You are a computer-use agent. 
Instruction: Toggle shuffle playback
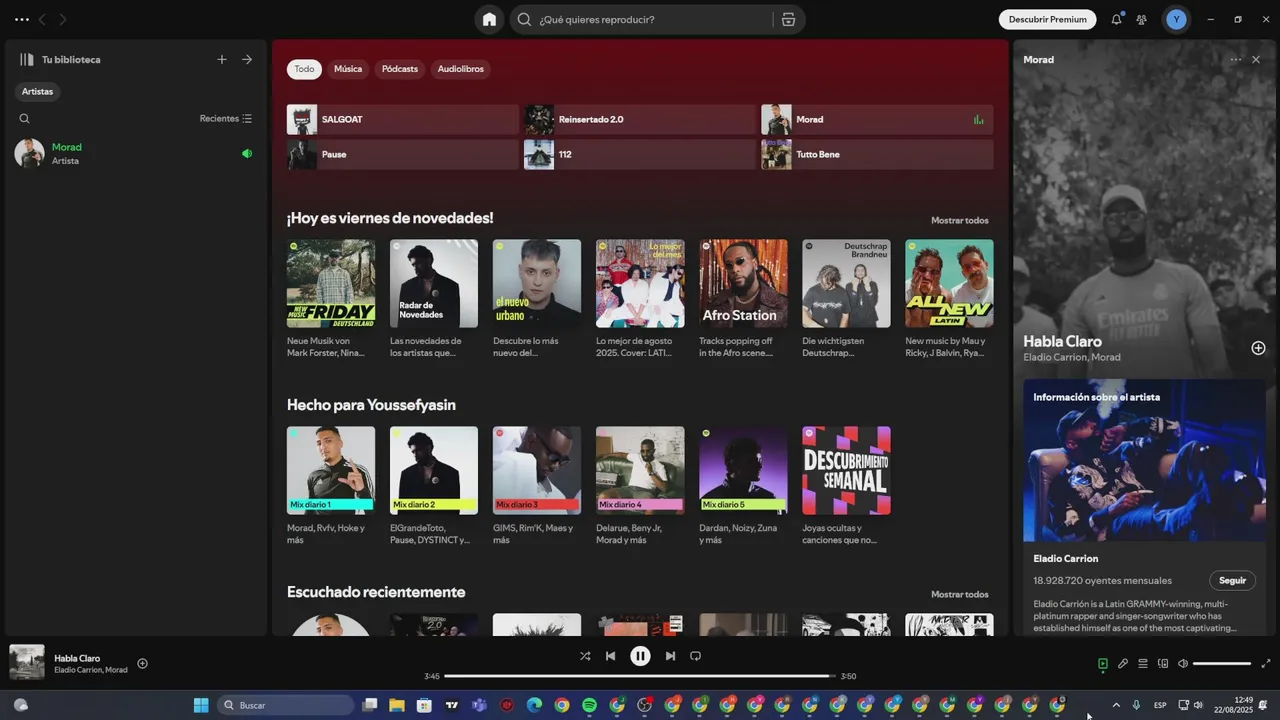click(585, 656)
